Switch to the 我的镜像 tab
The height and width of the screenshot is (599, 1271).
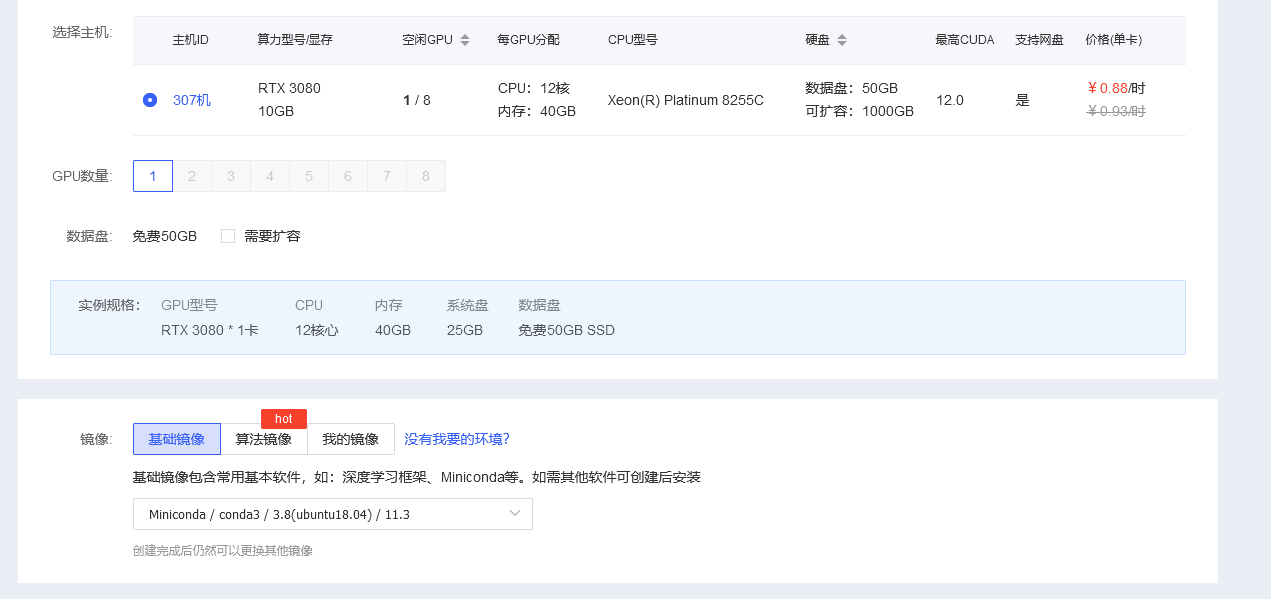tap(351, 439)
